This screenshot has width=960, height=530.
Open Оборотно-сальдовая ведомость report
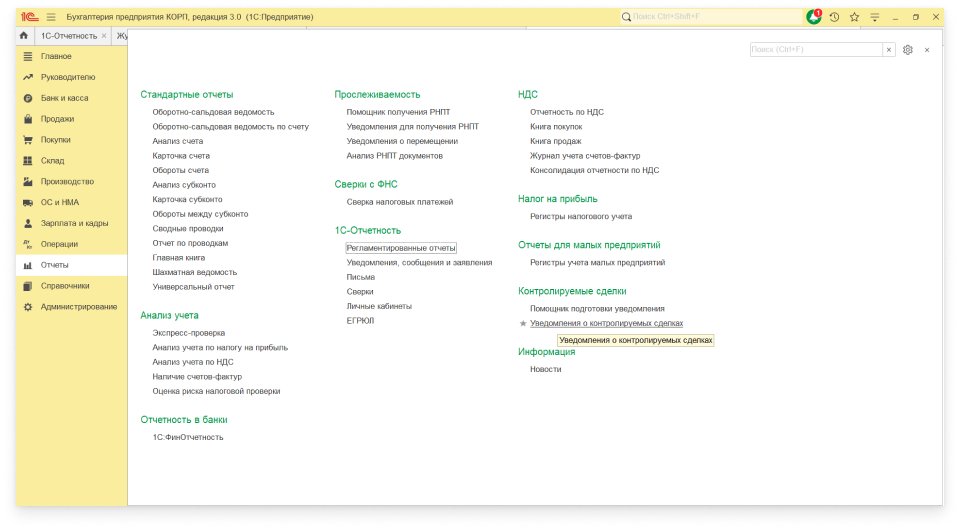[213, 112]
